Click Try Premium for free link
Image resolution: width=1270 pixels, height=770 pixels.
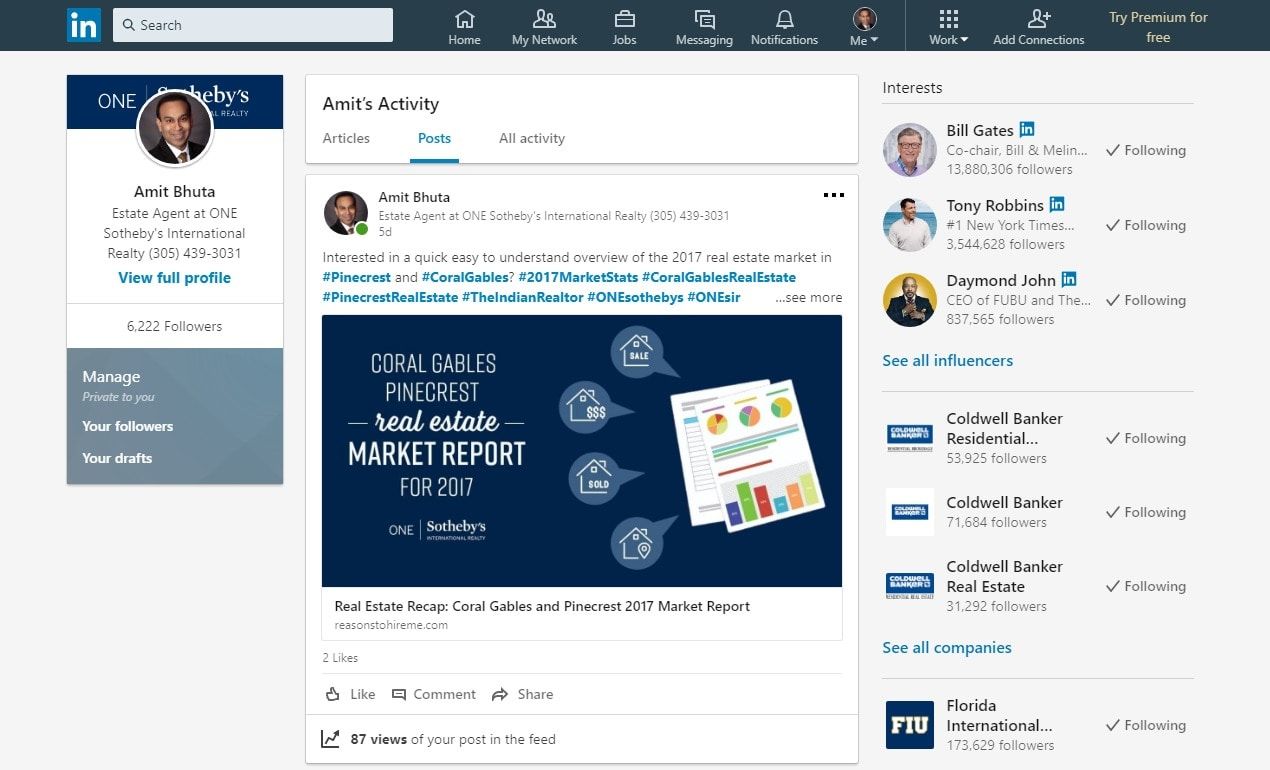click(1158, 27)
